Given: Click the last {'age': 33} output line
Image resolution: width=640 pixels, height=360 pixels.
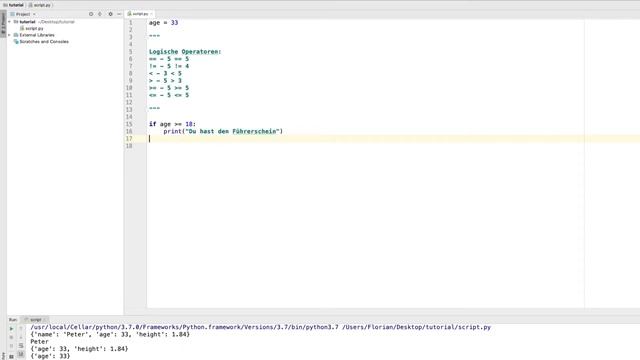Looking at the screenshot, I should coord(50,356).
